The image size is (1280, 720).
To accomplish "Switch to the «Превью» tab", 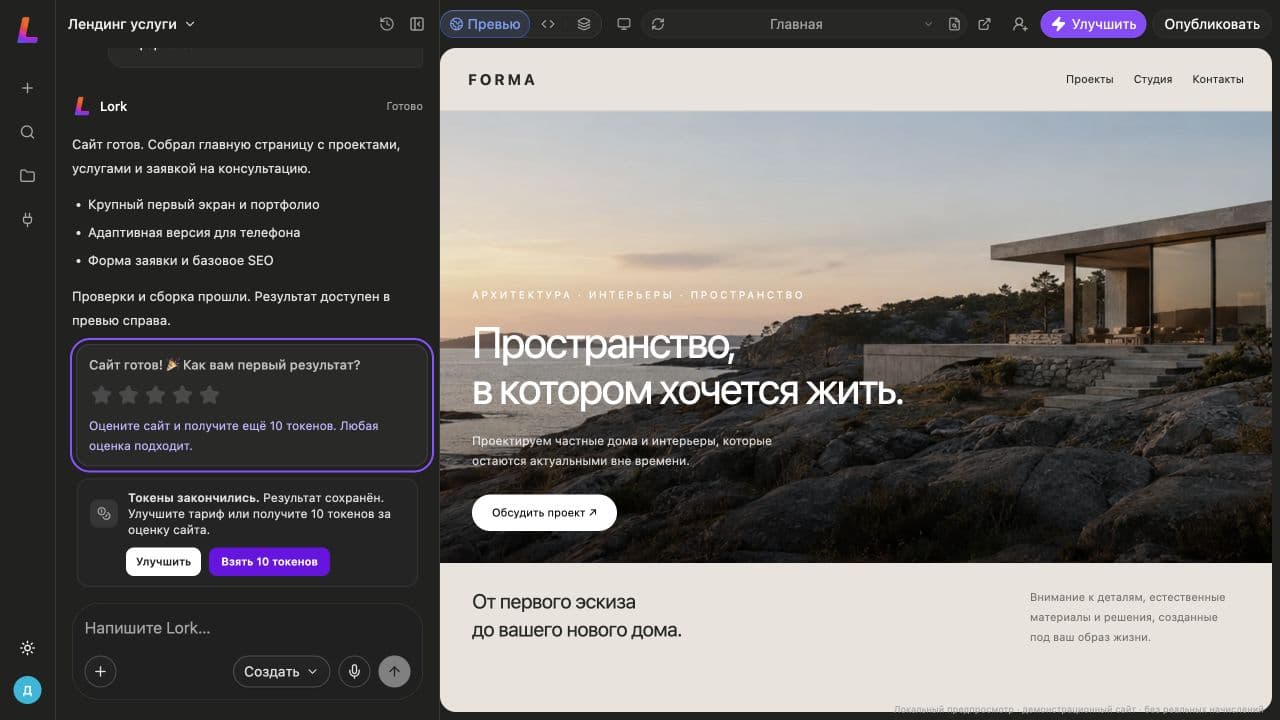I will (x=485, y=24).
